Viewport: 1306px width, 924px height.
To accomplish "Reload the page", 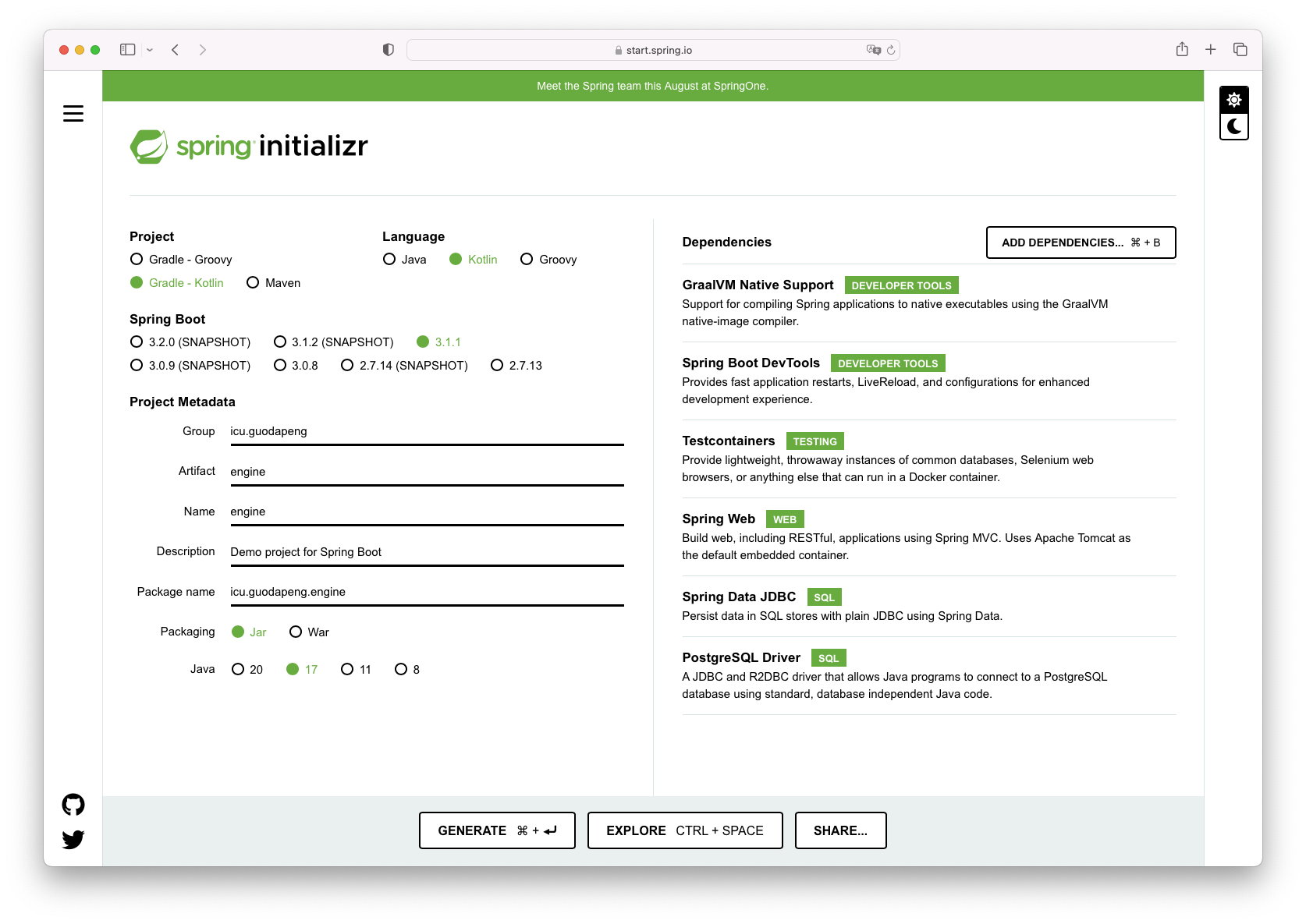I will click(x=891, y=50).
